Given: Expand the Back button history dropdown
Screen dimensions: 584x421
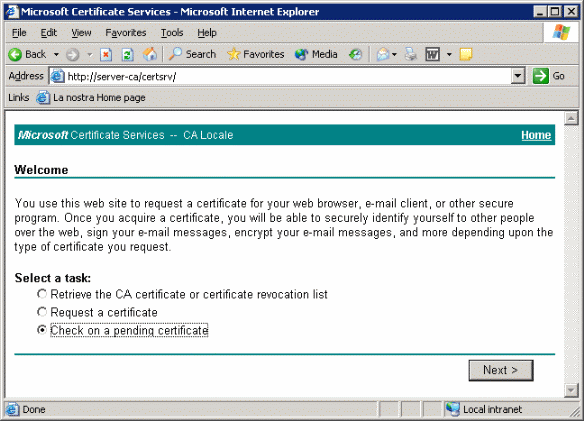Looking at the screenshot, I should point(56,55).
